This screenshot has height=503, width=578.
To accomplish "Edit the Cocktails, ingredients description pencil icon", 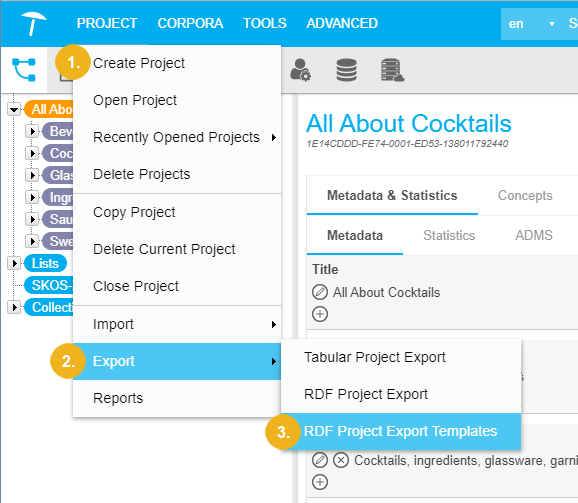I will (x=320, y=460).
